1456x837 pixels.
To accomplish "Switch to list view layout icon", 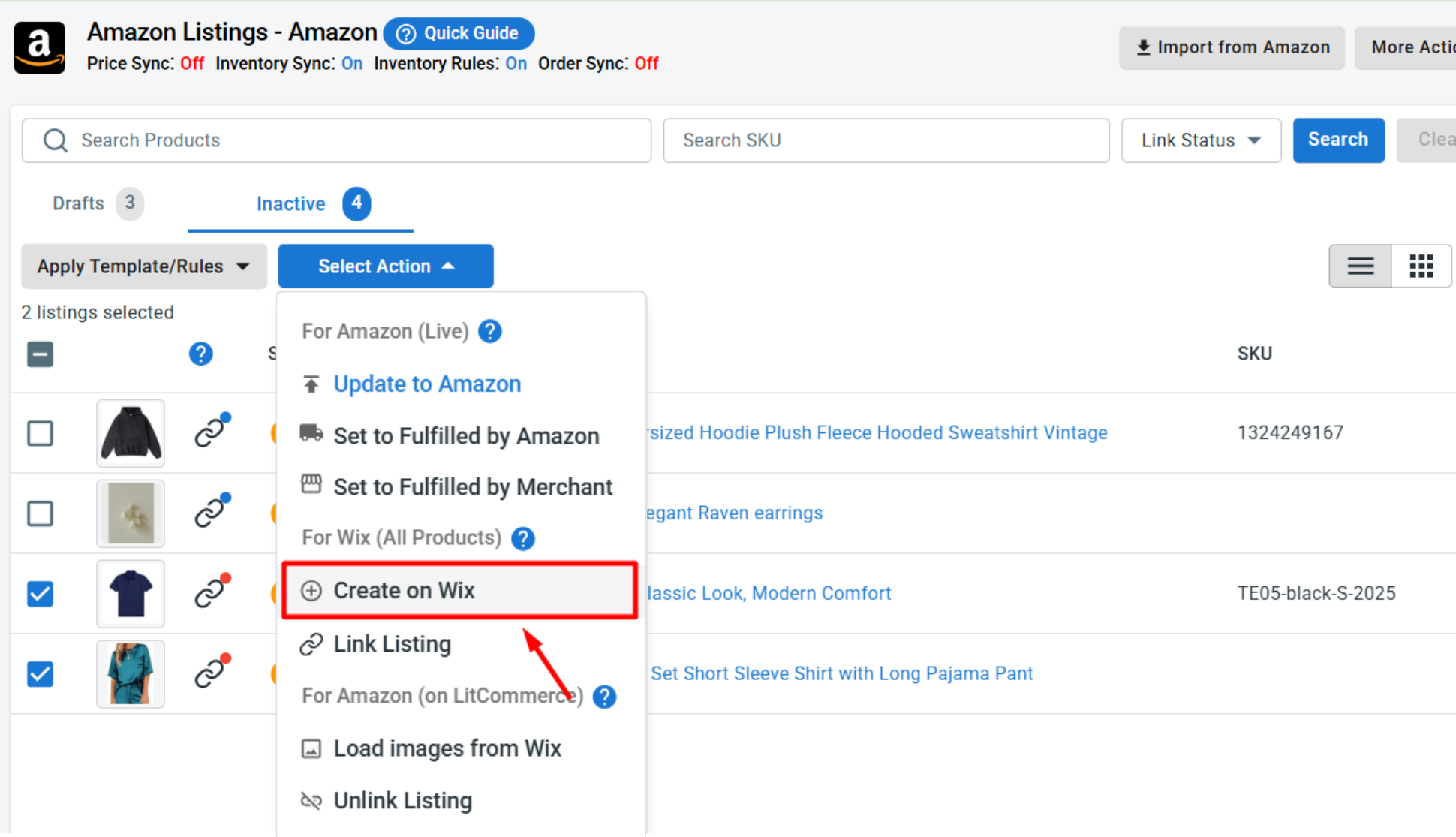I will click(1360, 266).
